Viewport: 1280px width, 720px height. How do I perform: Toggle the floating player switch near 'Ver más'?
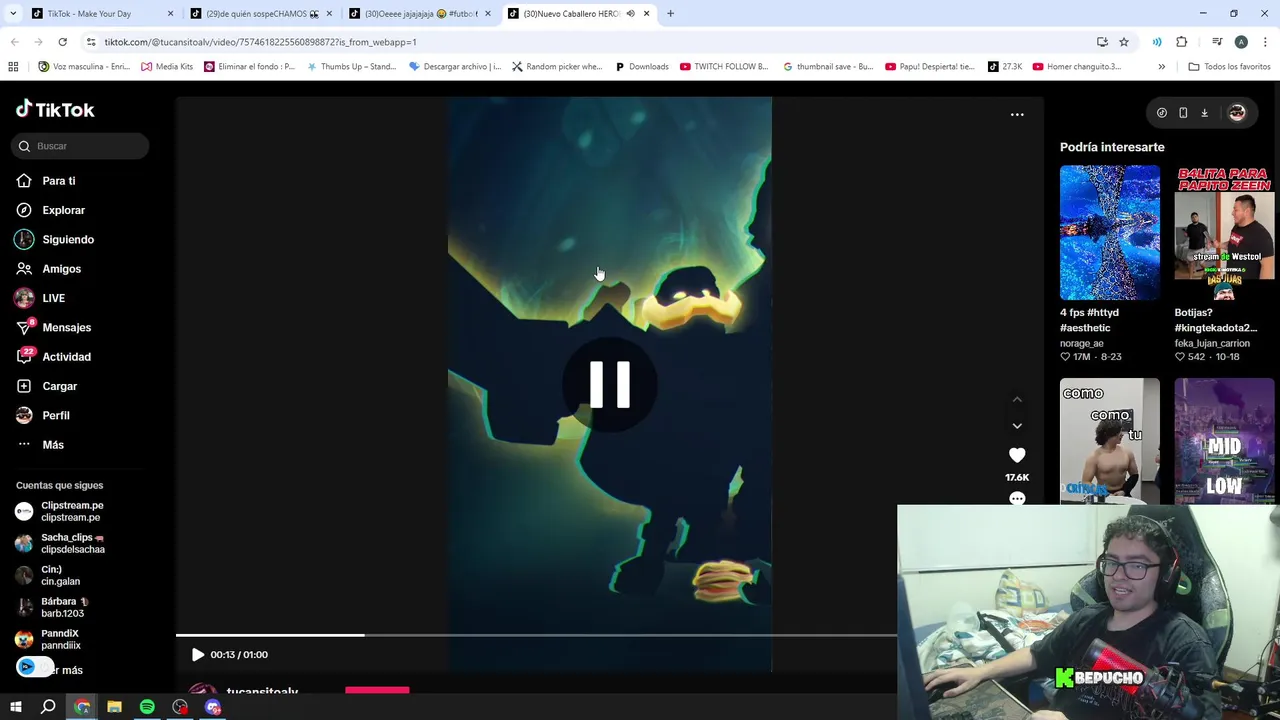[34, 667]
